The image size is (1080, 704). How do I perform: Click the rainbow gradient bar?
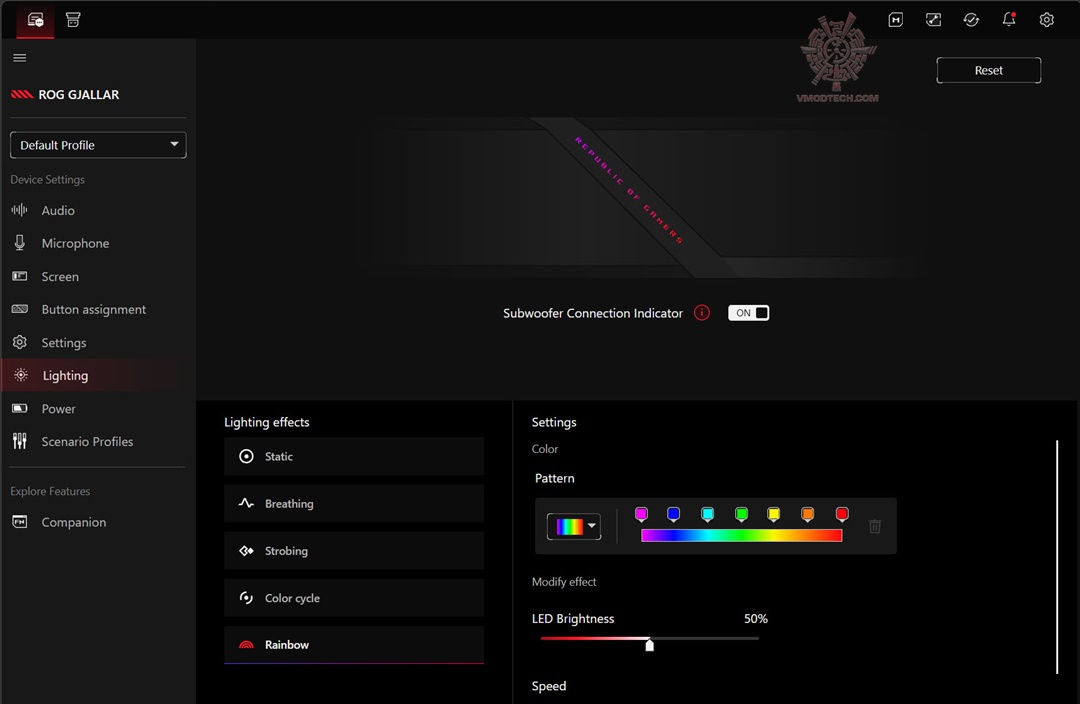pos(742,535)
